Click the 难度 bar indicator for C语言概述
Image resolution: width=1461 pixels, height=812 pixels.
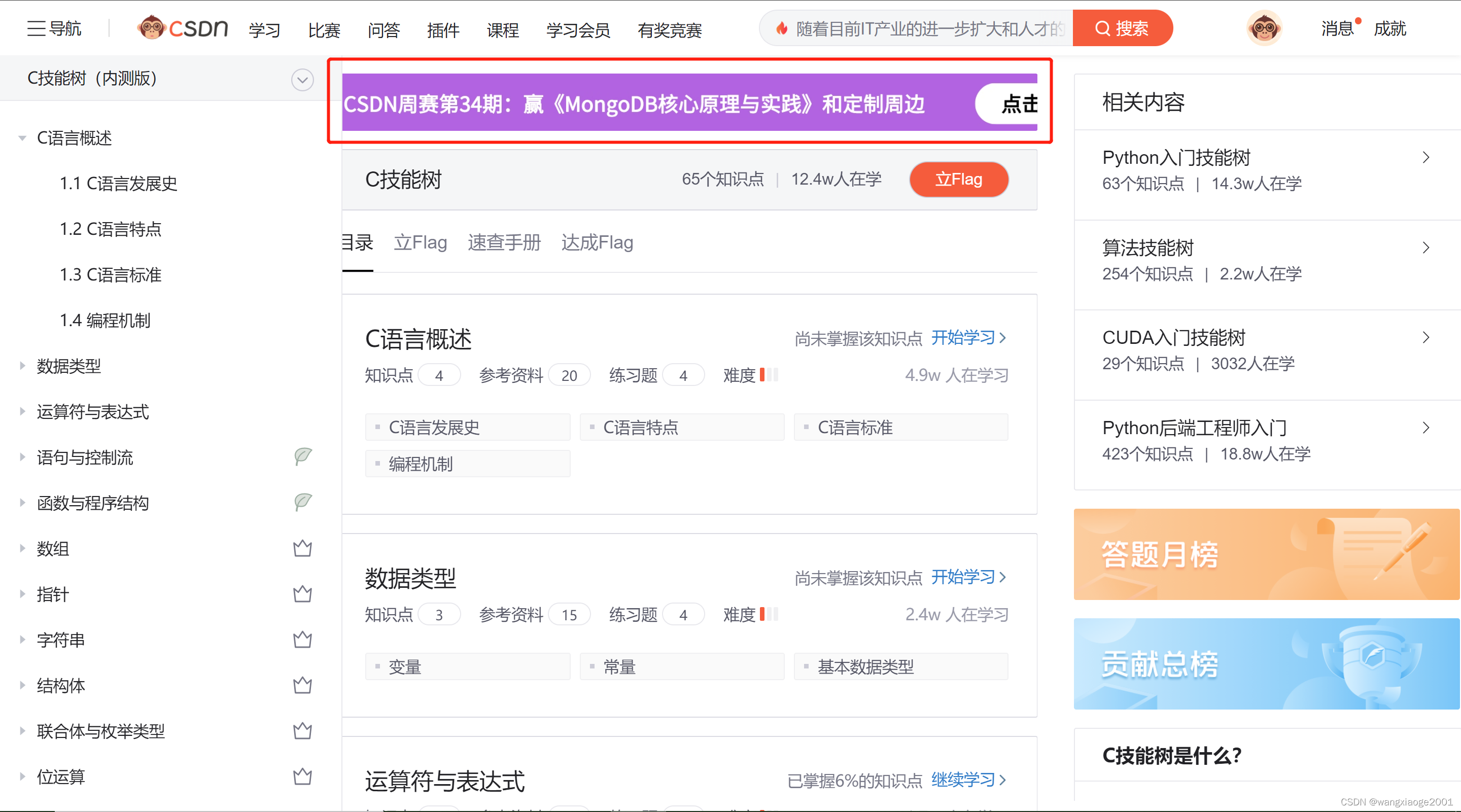(769, 375)
